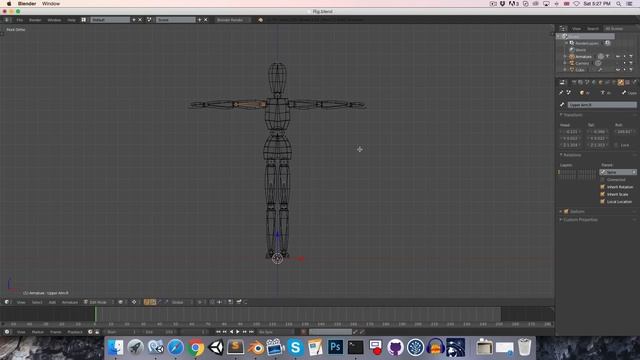Click the timeline play button
This screenshot has width=640, height=360.
pos(238,332)
